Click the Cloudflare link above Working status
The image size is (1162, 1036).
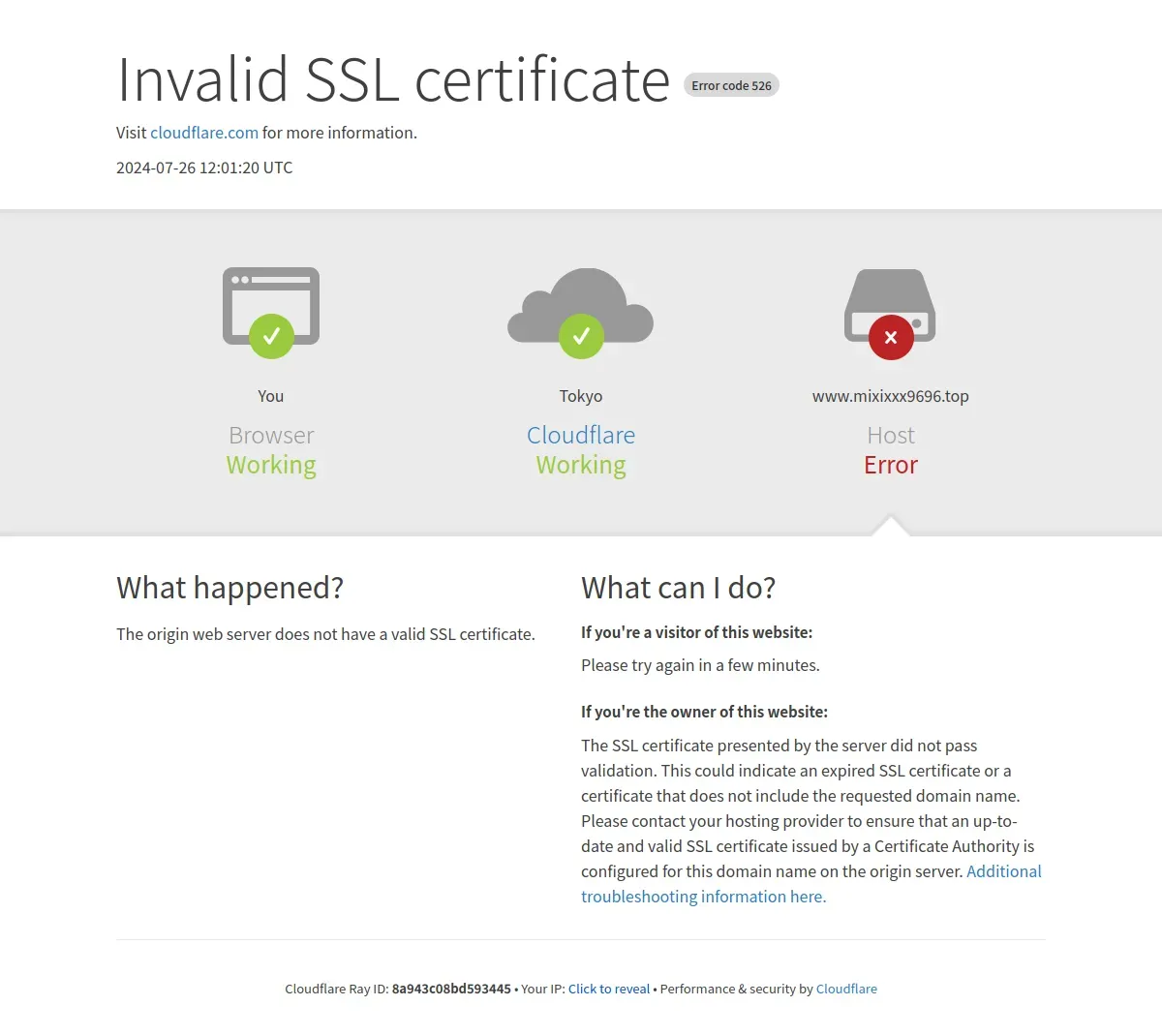pyautogui.click(x=581, y=435)
